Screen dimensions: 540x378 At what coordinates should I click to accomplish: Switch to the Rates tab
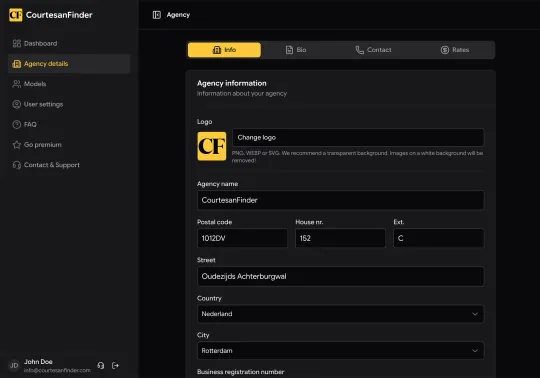pyautogui.click(x=455, y=50)
